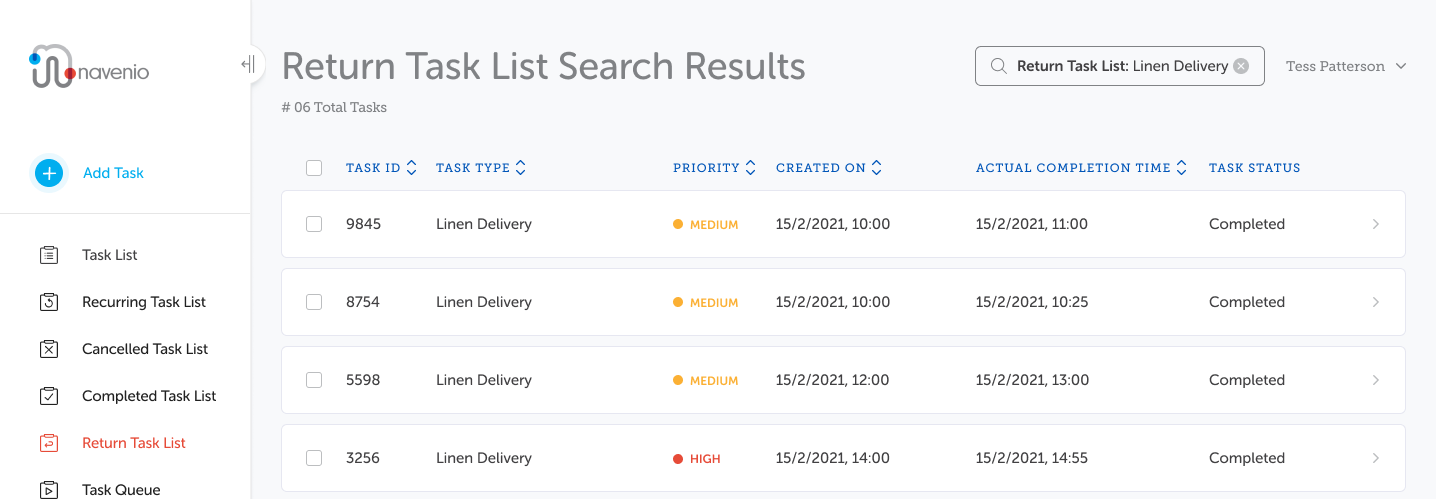Click the Completed Task List checkmark icon

click(48, 396)
